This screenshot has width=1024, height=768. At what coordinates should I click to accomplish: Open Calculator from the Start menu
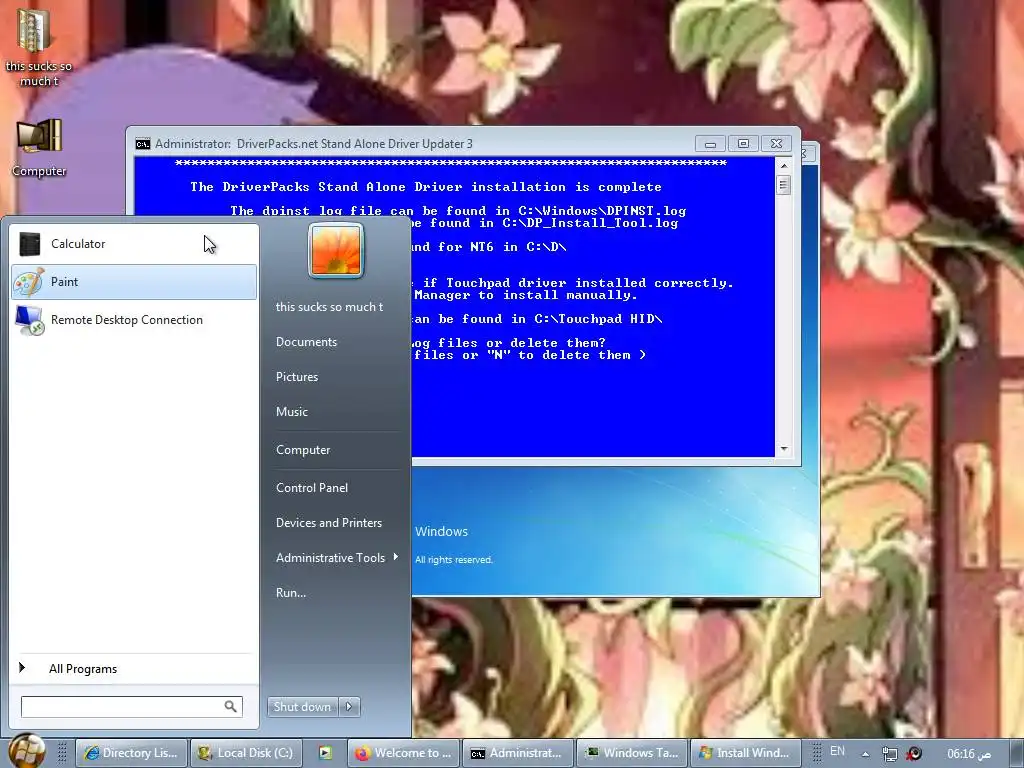pyautogui.click(x=134, y=244)
